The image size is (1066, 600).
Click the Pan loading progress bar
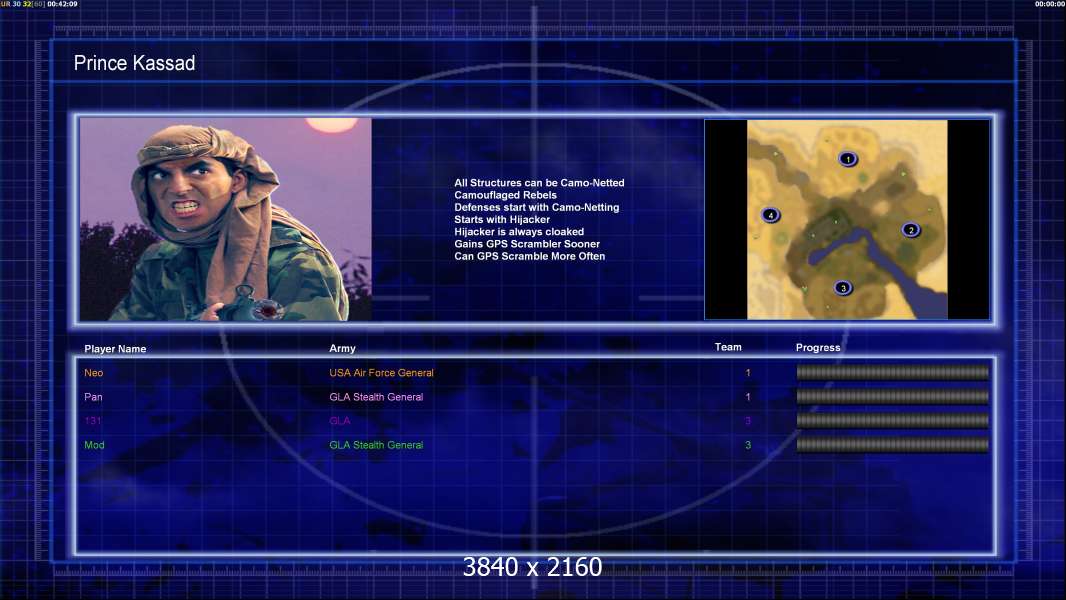[892, 396]
